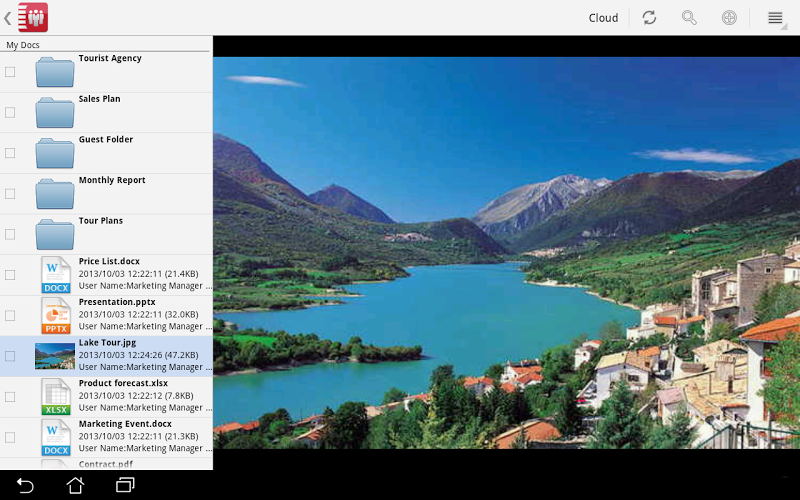Select the Lake Tour.jpg checkbox
Screen dimensions: 800x500
click(x=10, y=356)
